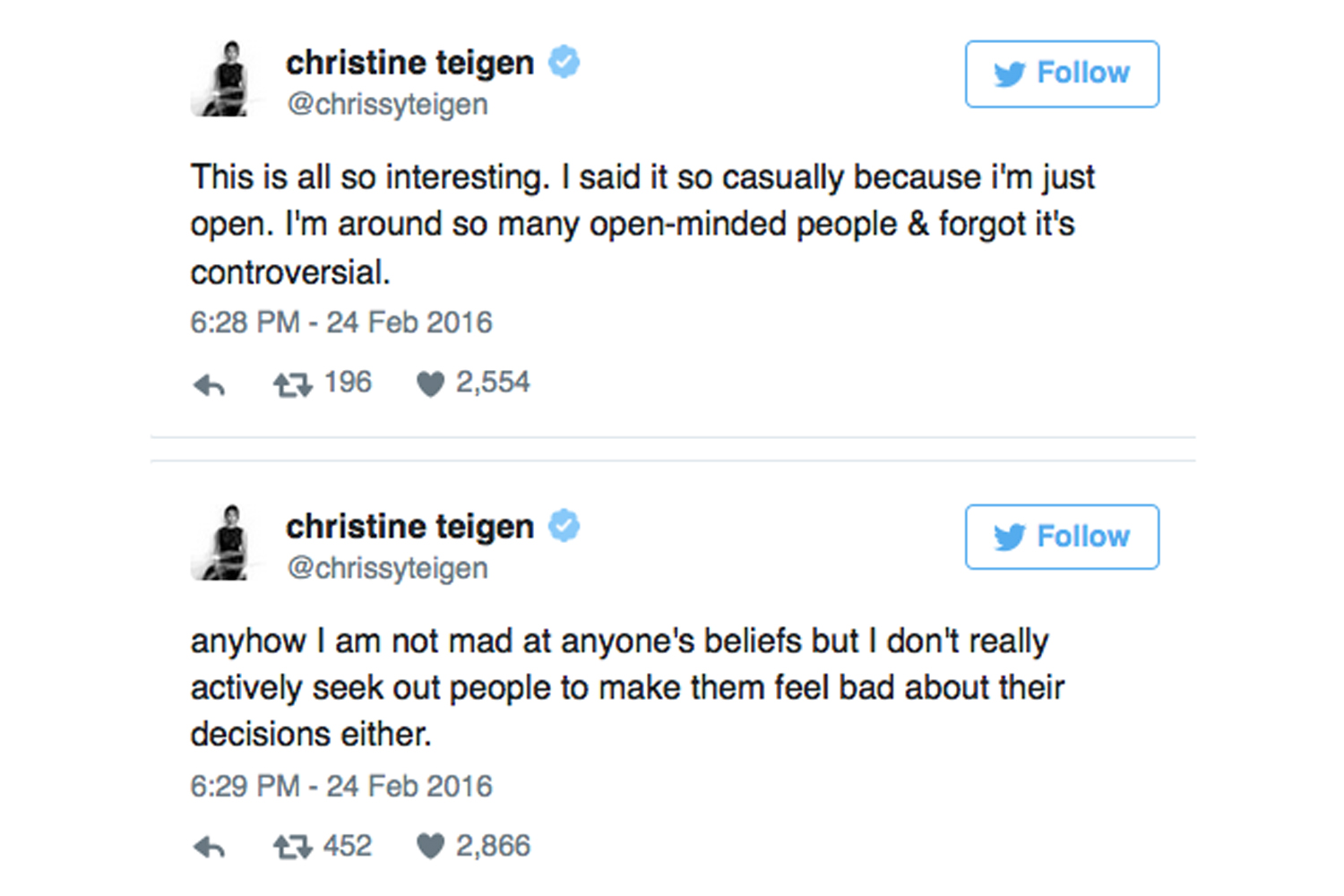The height and width of the screenshot is (896, 1344).
Task: Click the tweet text starting "anyhow I am not mad"
Action: click(627, 687)
